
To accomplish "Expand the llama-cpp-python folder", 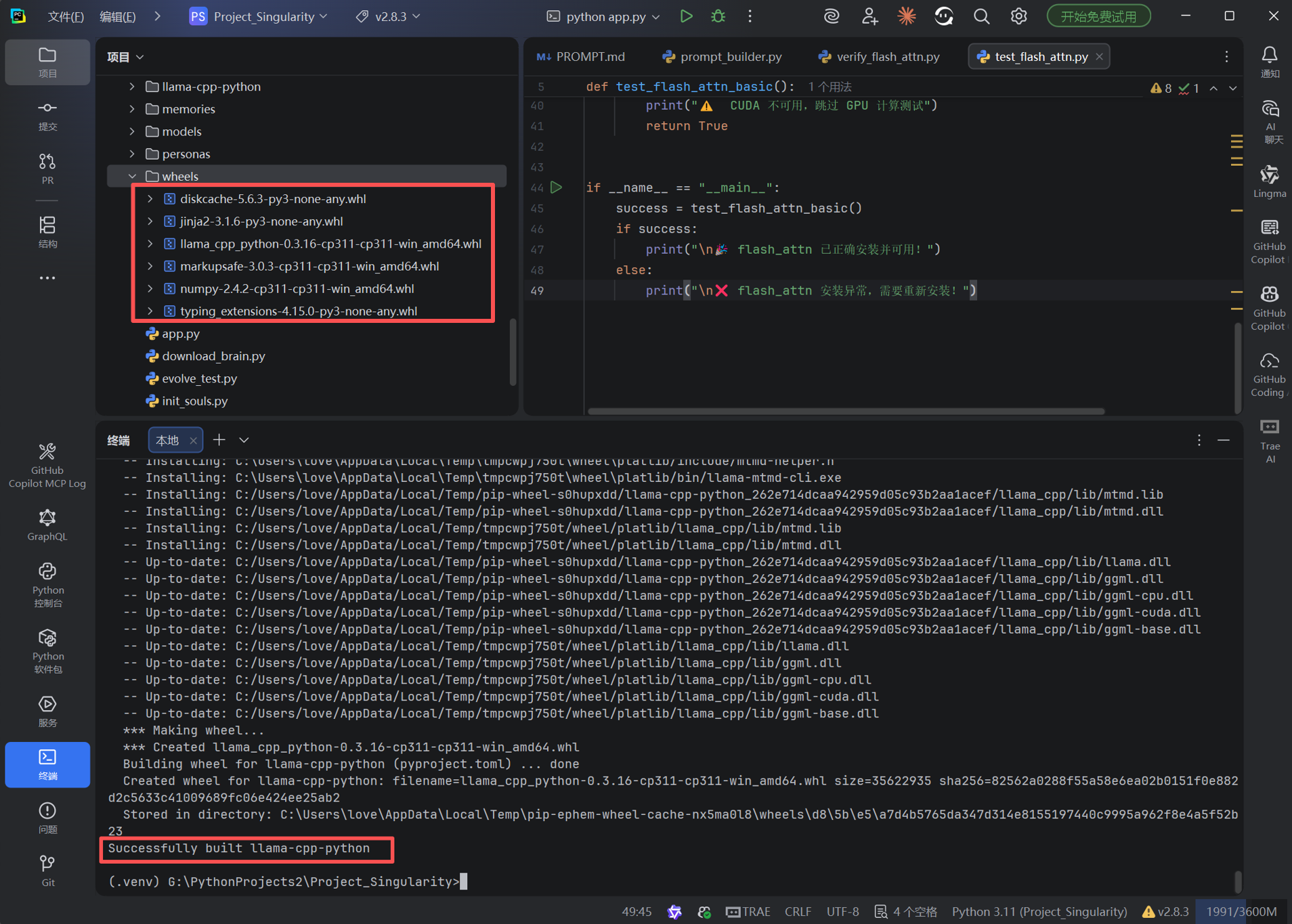I will coord(131,86).
